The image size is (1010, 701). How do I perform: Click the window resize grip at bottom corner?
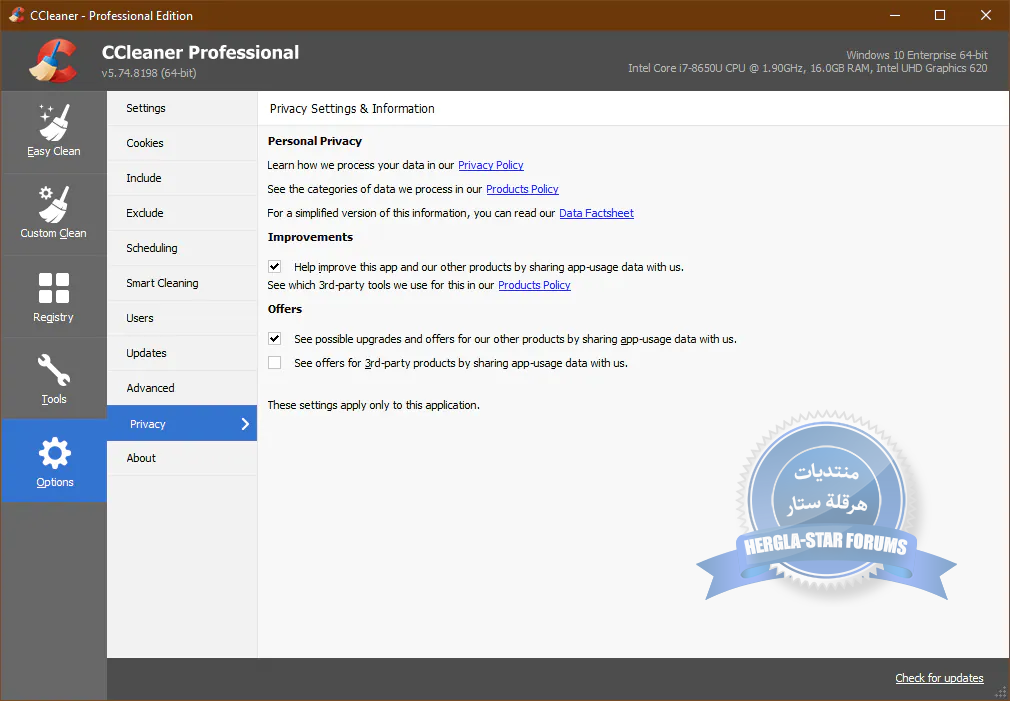1000,692
